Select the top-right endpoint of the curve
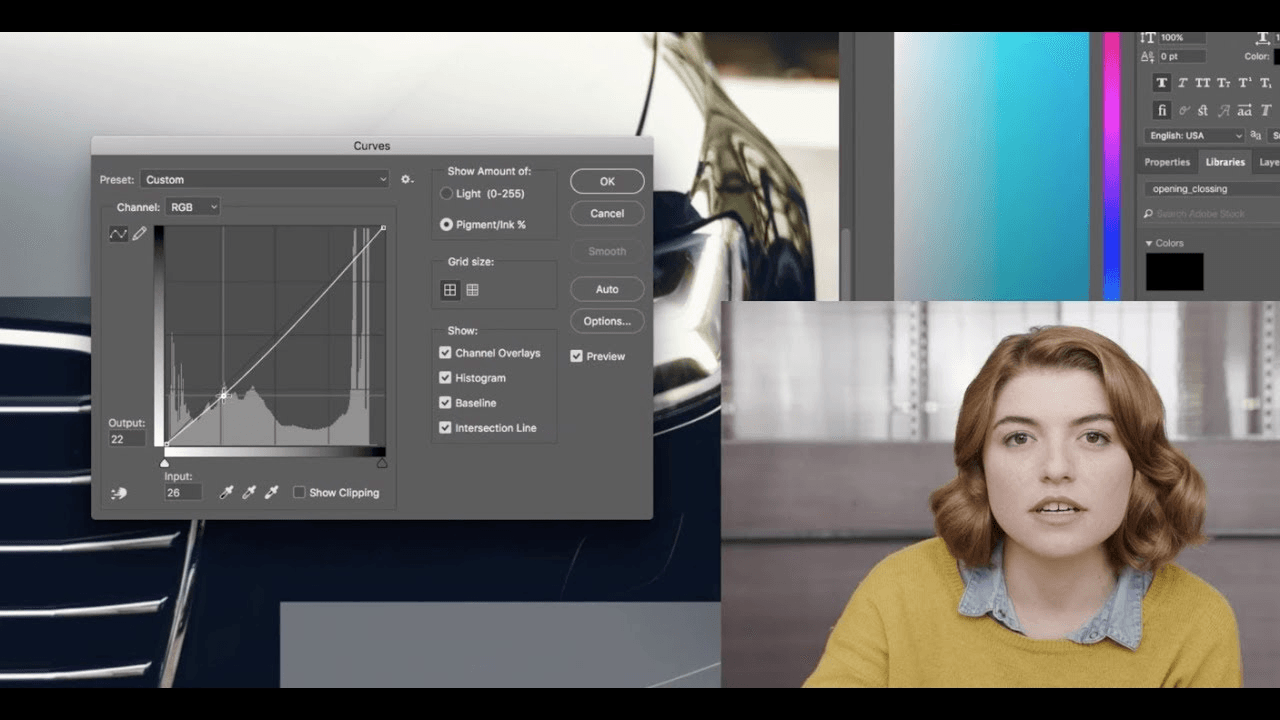 tap(383, 228)
